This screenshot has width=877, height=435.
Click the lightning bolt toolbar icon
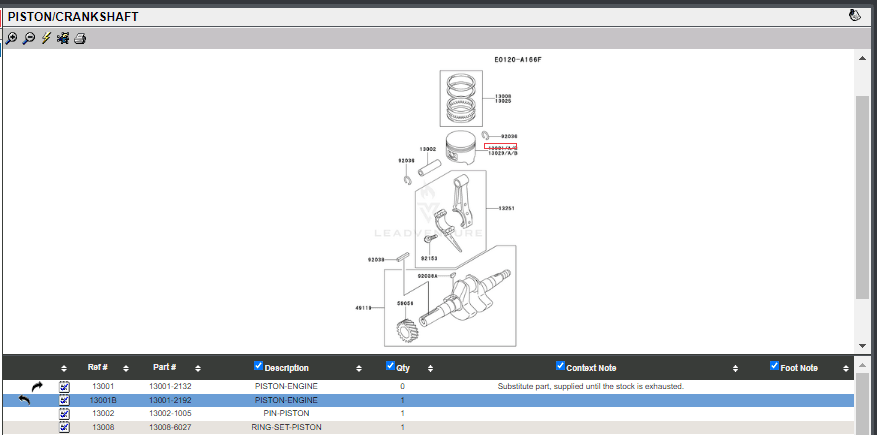tap(46, 39)
